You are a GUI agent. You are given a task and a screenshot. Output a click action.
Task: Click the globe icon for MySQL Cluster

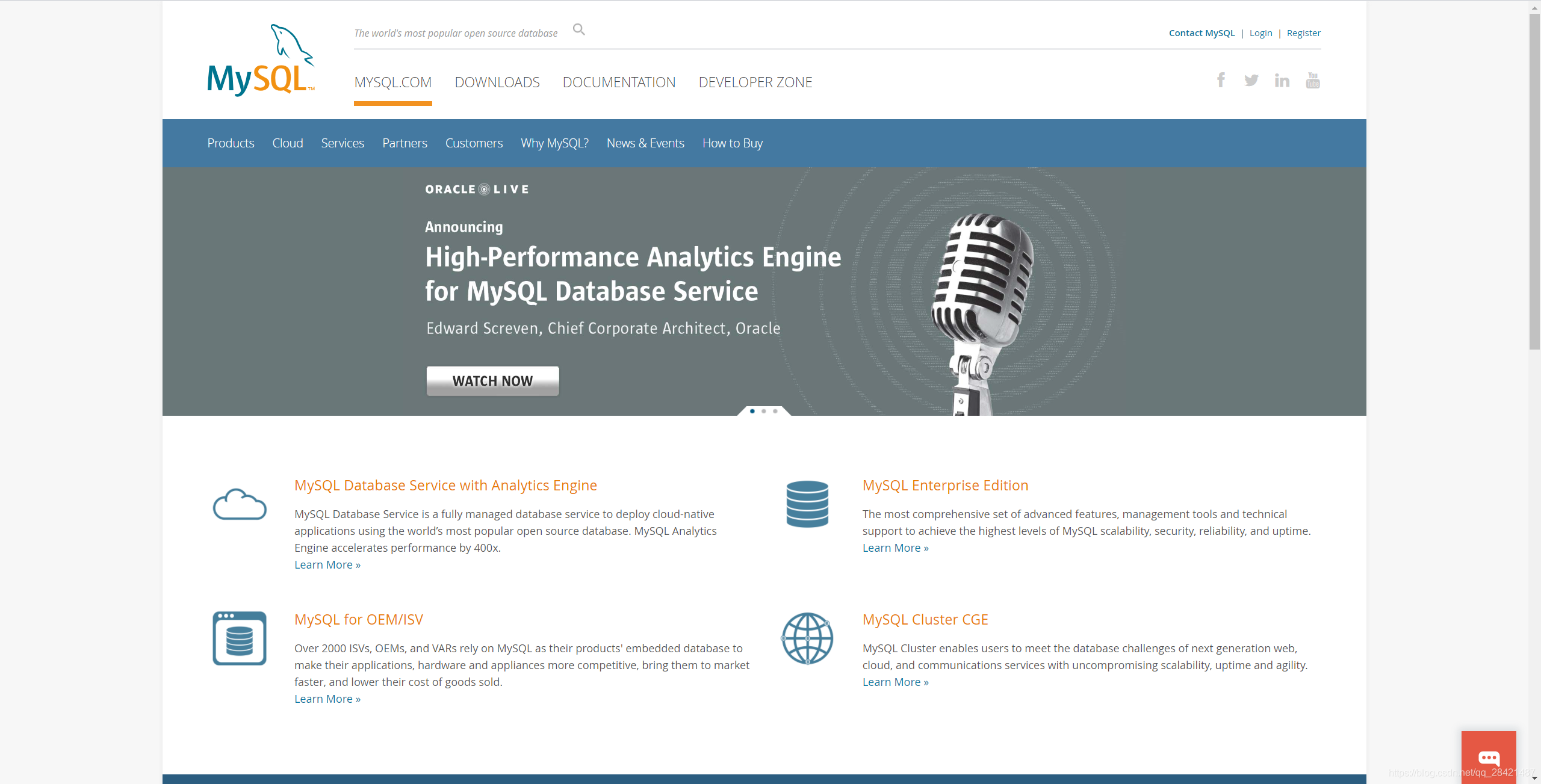tap(807, 638)
